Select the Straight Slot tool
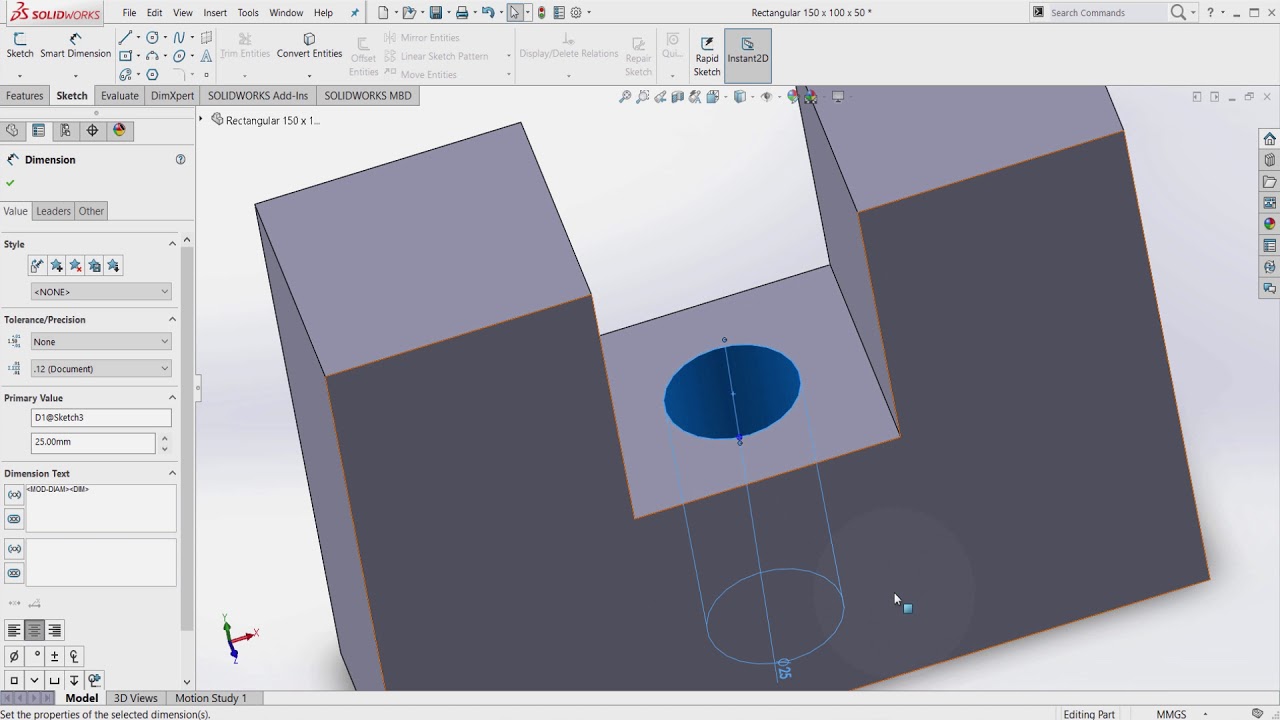The height and width of the screenshot is (720, 1280). coord(125,75)
